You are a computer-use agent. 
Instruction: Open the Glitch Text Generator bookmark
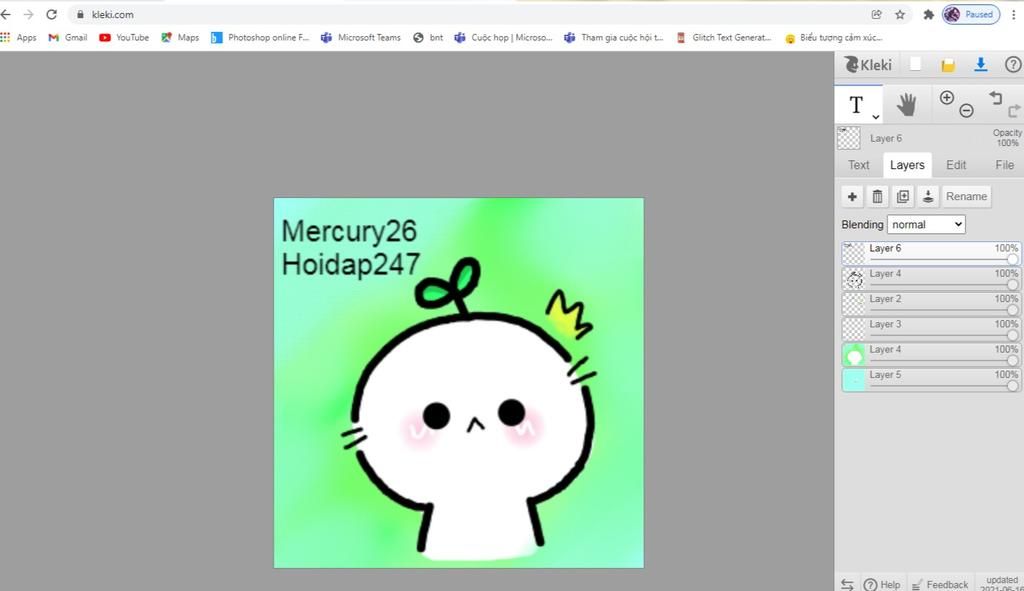tap(724, 38)
